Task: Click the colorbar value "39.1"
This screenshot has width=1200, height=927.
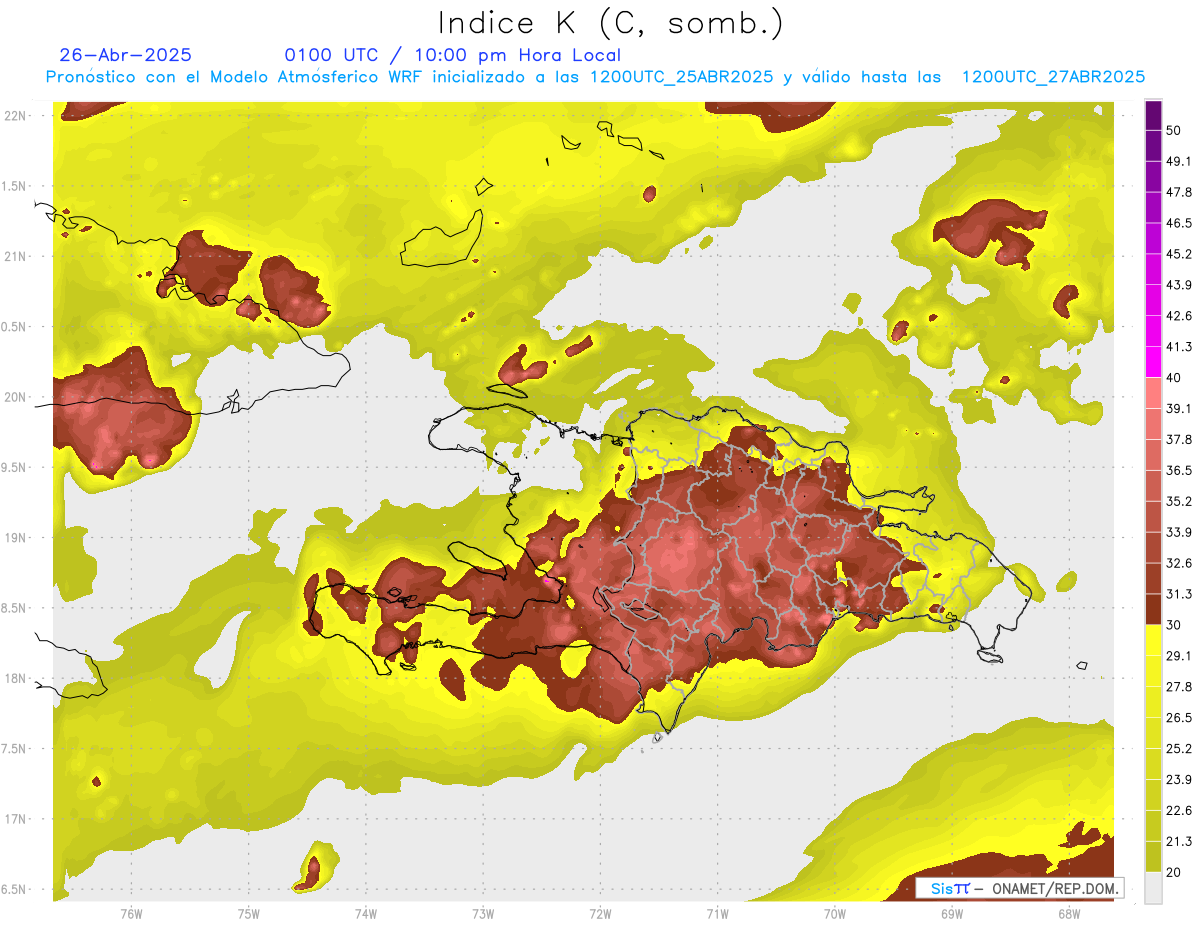Action: 1179,409
